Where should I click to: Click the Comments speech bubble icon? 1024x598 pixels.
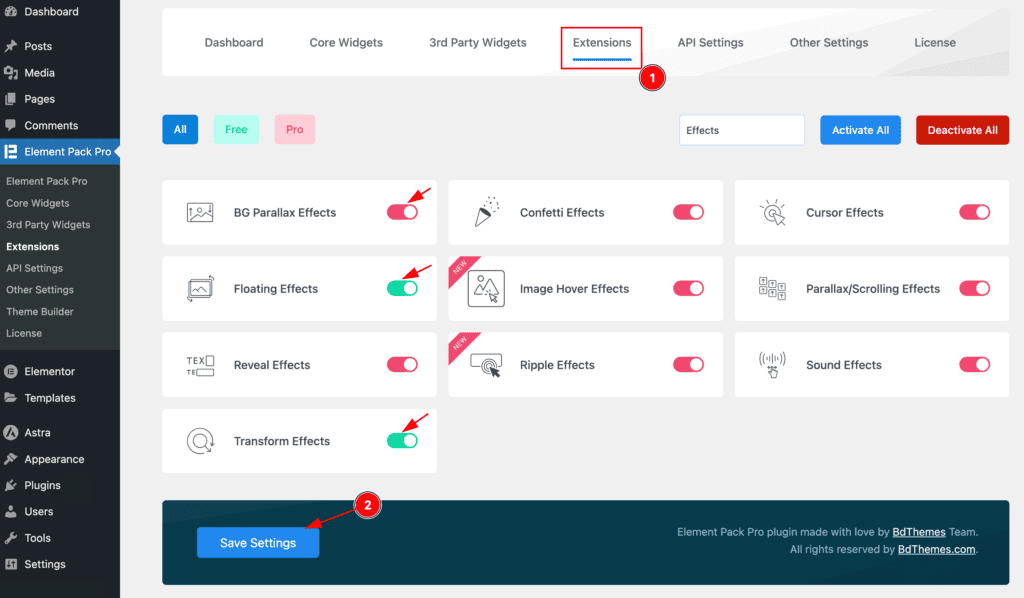click(10, 125)
